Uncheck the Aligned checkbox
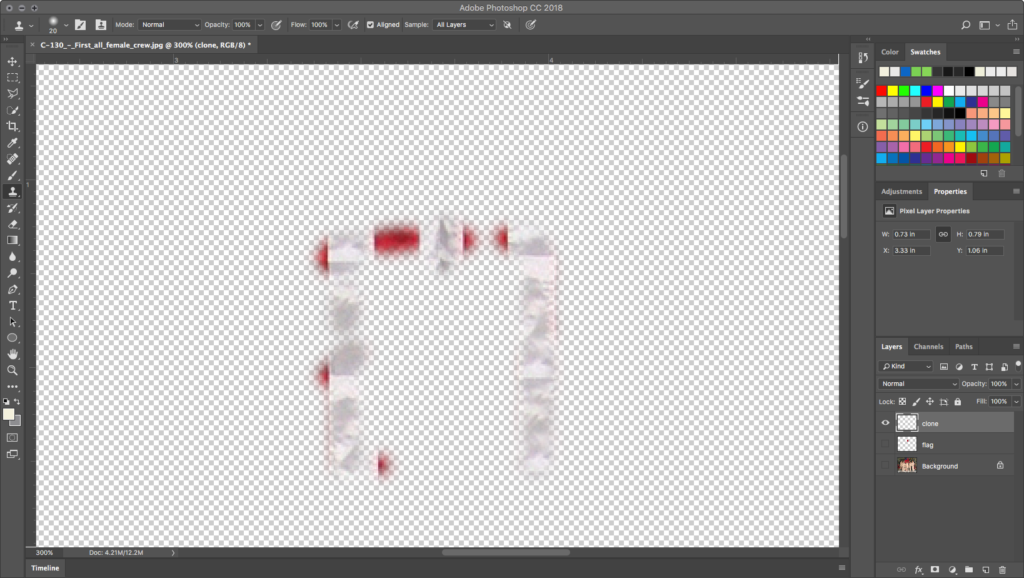 click(371, 24)
